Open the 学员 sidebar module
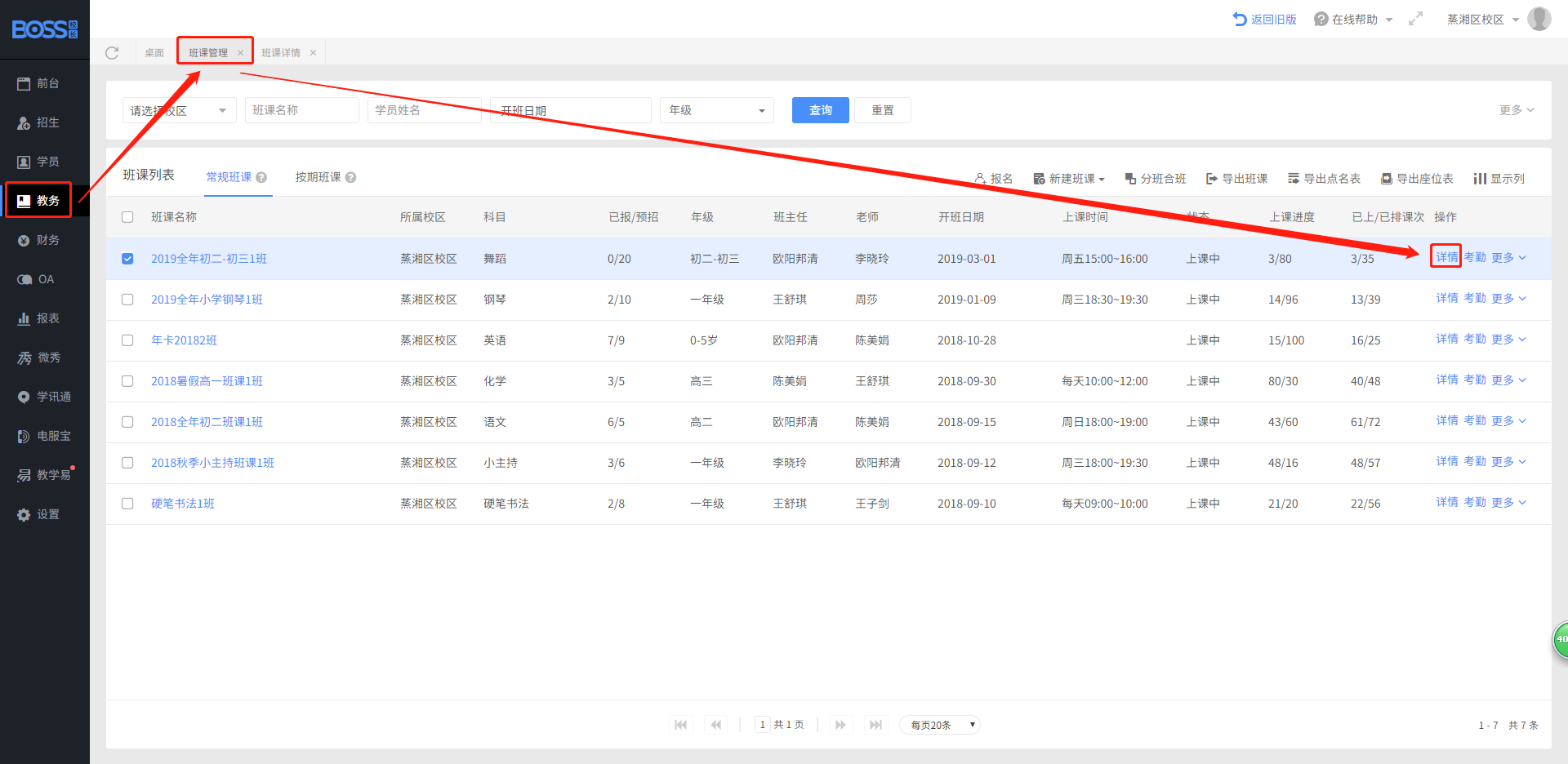The height and width of the screenshot is (764, 1568). 38,162
